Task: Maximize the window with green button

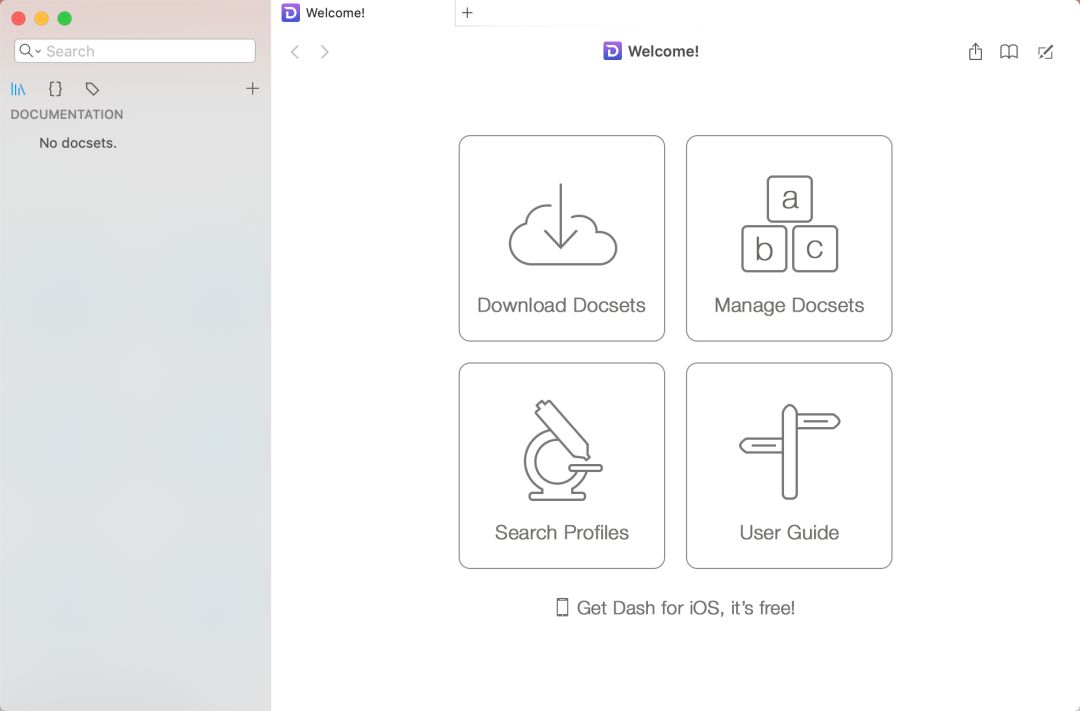Action: pyautogui.click(x=65, y=19)
